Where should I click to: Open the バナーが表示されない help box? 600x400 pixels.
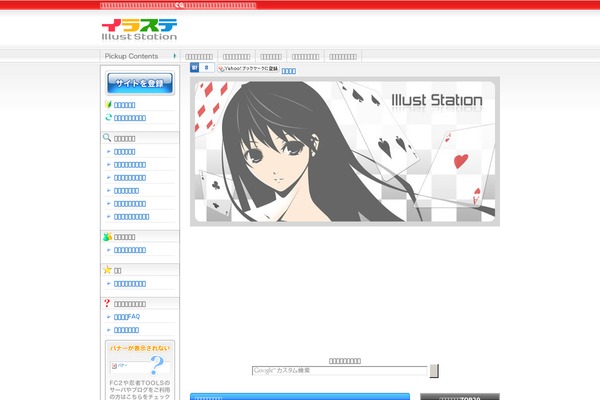(140, 370)
